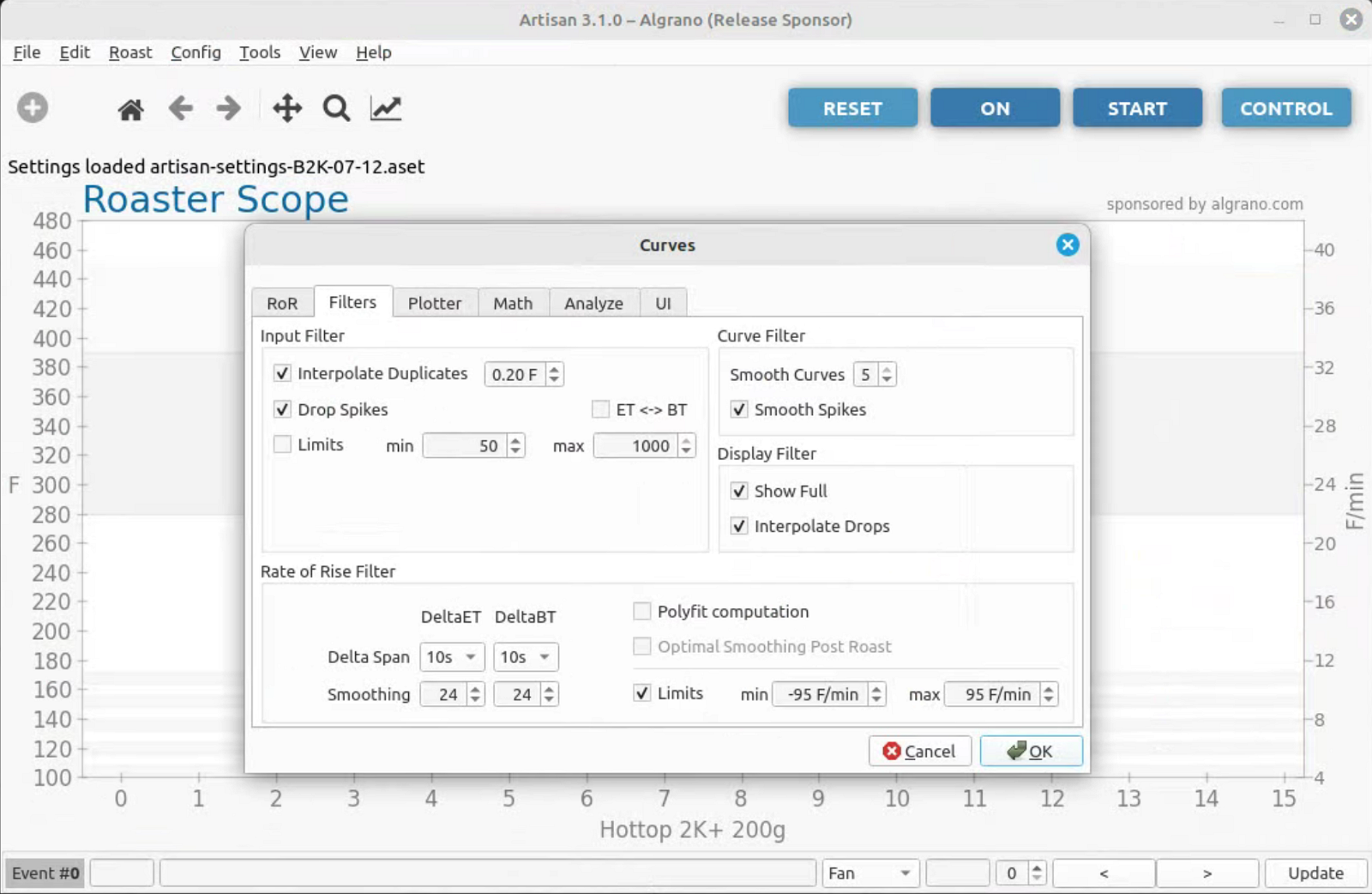Screen dimensions: 1372x894
Task: Click the Home reset view icon
Action: point(130,109)
